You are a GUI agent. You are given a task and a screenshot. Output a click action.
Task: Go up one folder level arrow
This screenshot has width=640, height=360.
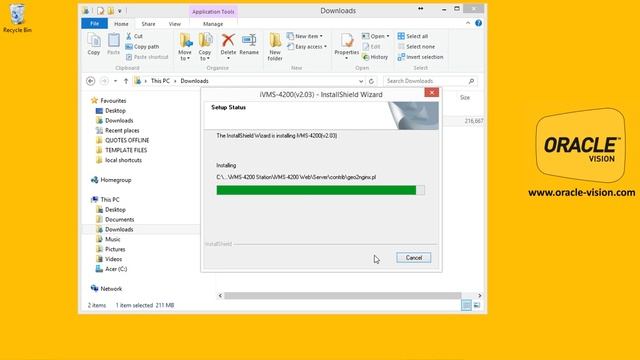(x=126, y=81)
